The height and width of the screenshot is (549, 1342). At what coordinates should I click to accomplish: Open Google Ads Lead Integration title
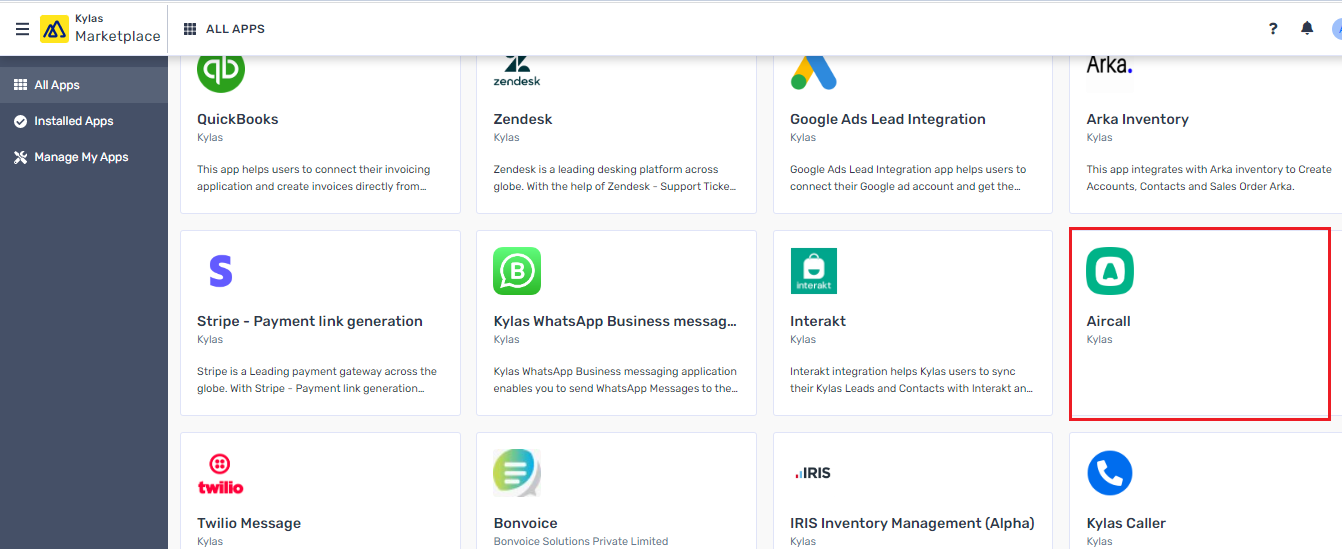(x=888, y=119)
